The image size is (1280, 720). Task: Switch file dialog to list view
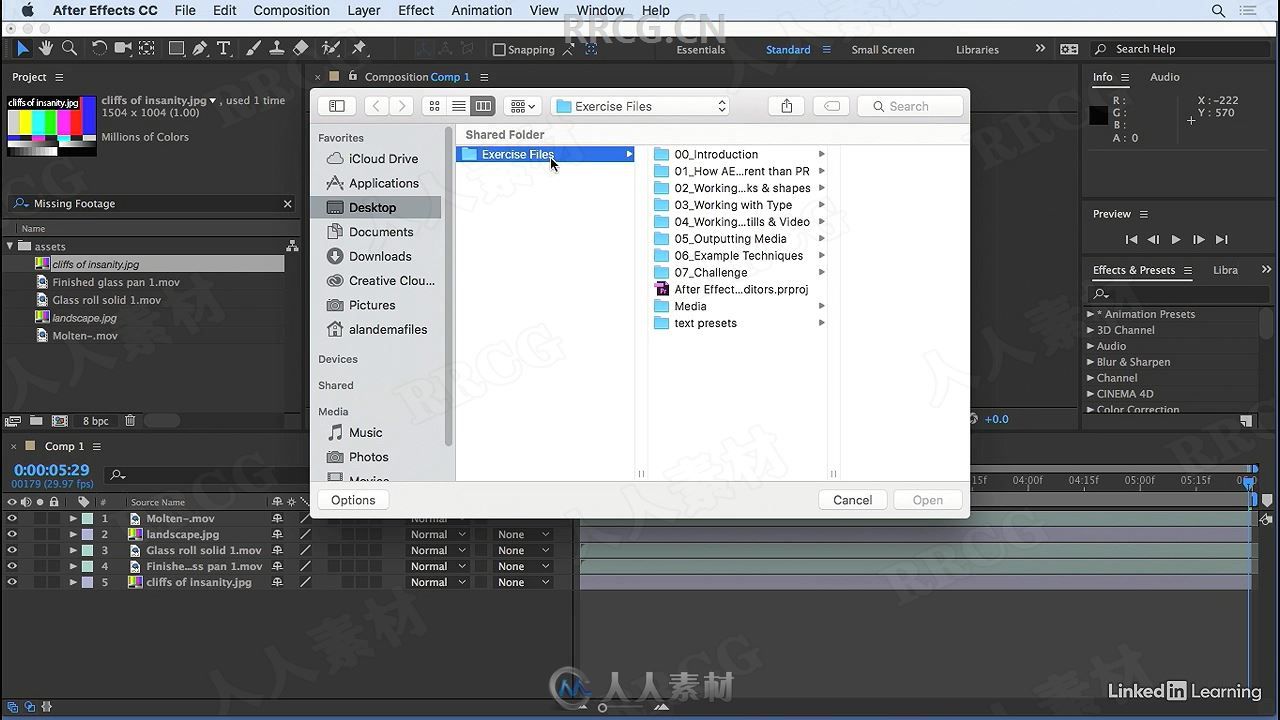[458, 106]
